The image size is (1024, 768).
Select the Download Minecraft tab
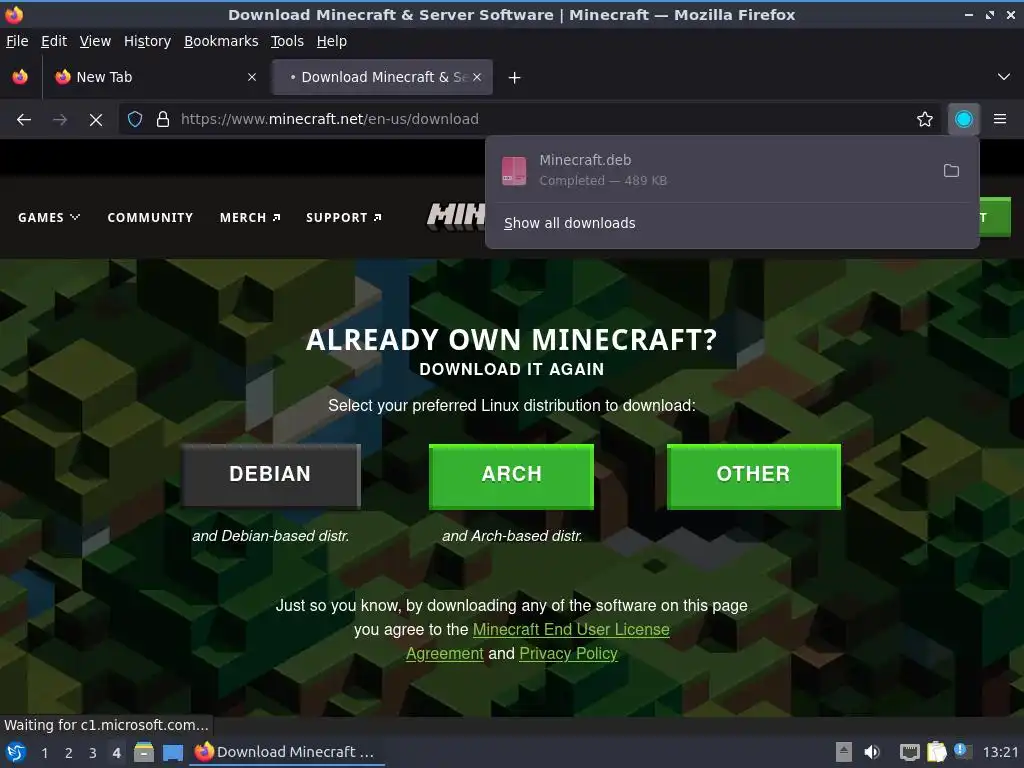pos(382,77)
